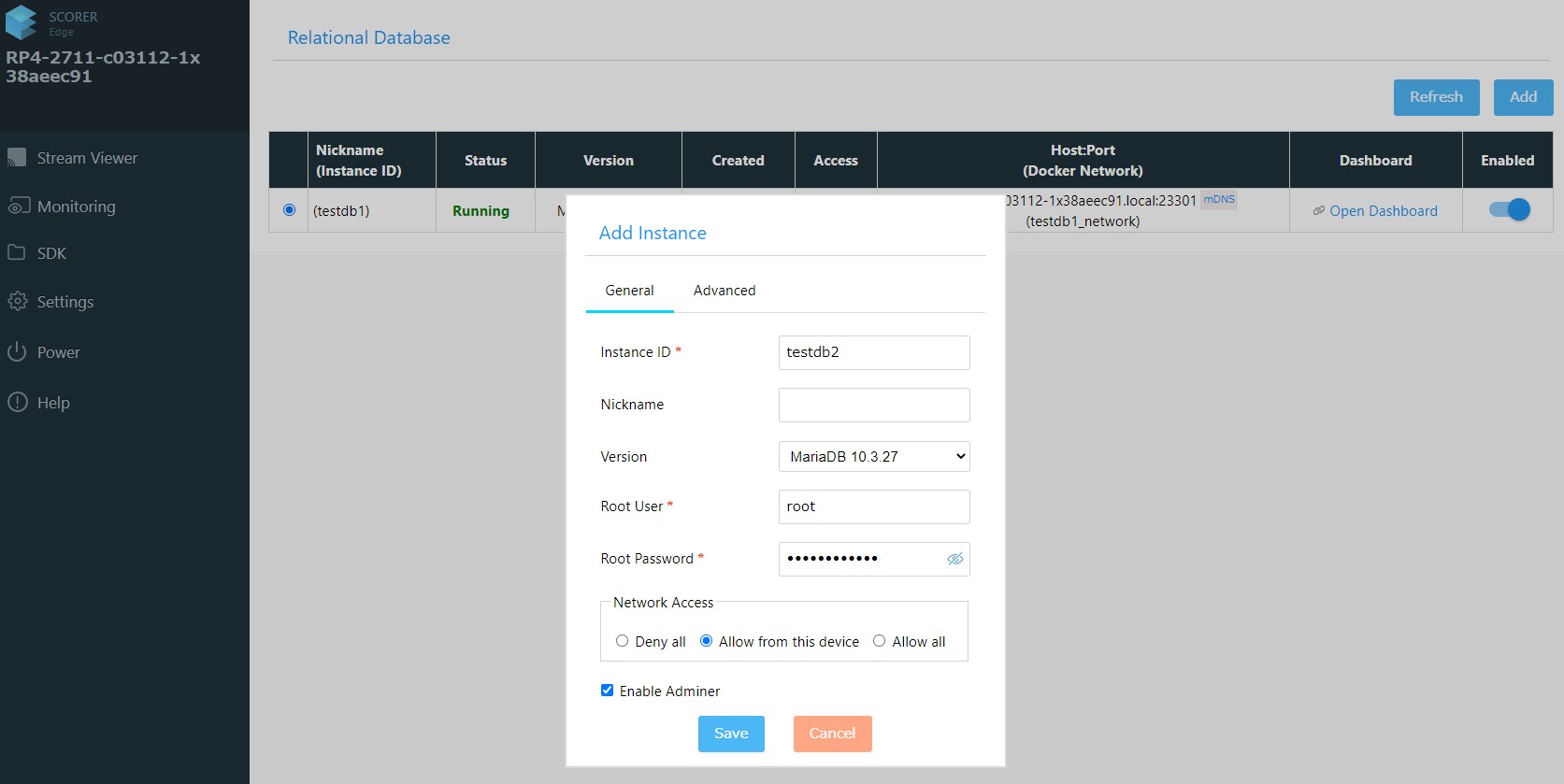Open the Monitoring camera icon
The height and width of the screenshot is (784, 1564).
(x=18, y=207)
